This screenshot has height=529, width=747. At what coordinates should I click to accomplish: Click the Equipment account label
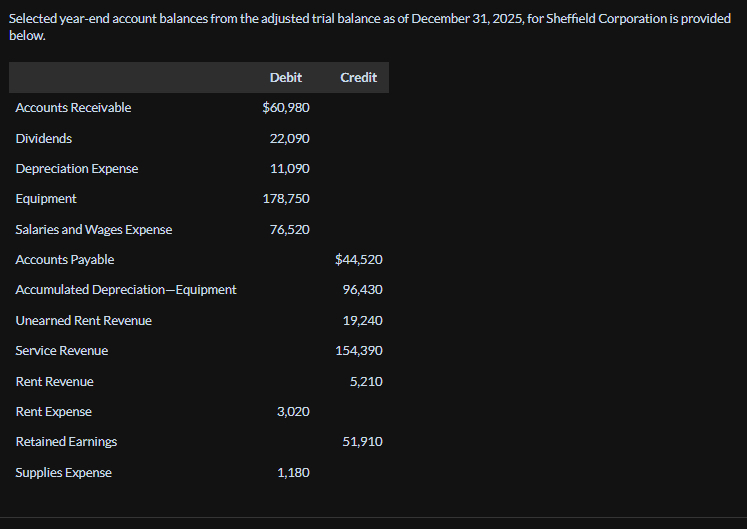46,199
